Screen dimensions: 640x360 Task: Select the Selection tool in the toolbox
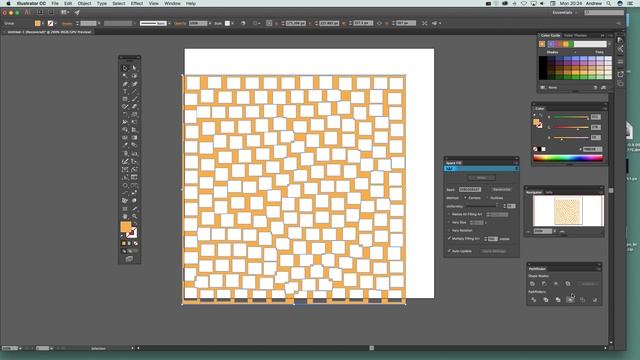pyautogui.click(x=125, y=68)
